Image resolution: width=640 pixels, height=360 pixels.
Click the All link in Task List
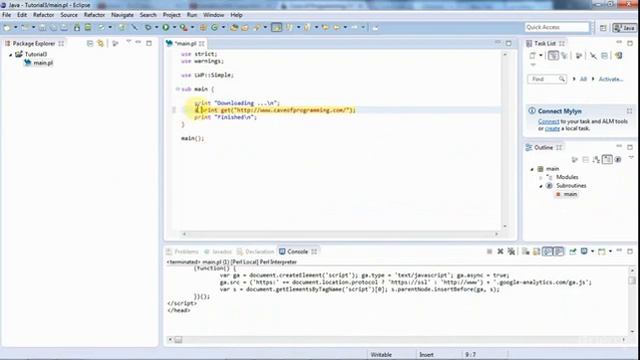click(583, 79)
